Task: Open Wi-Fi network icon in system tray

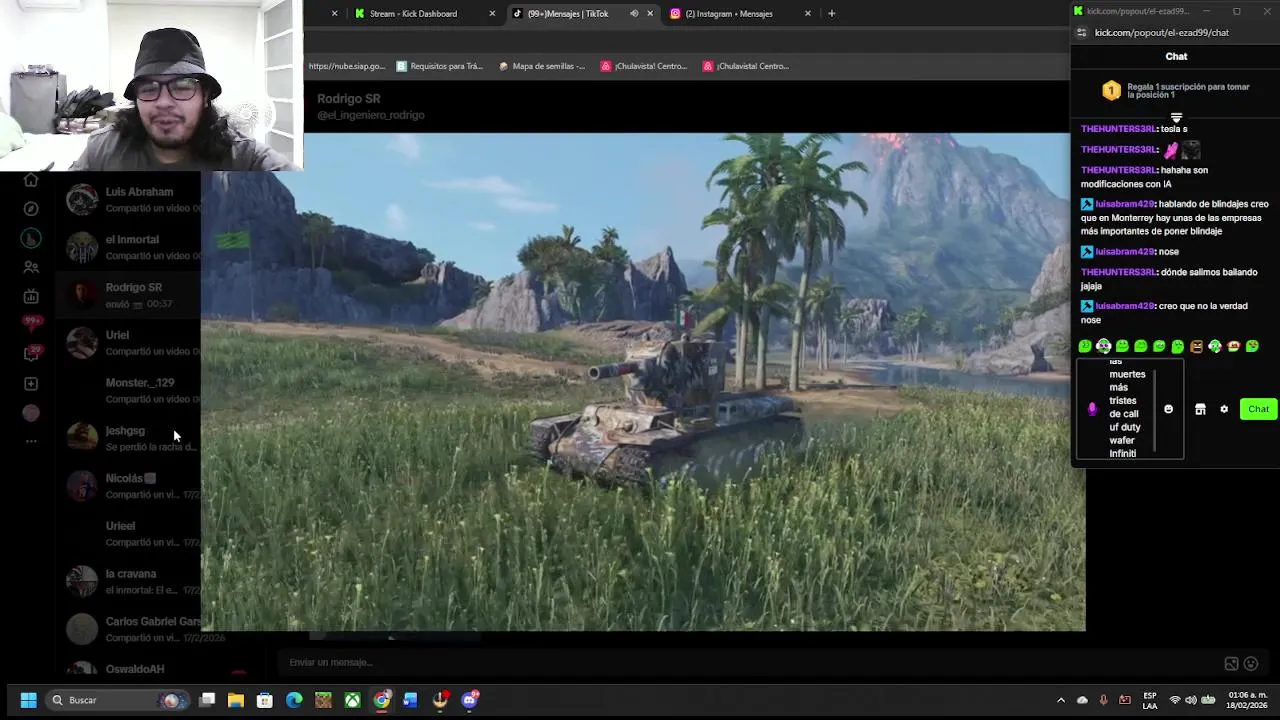Action: coord(1175,700)
